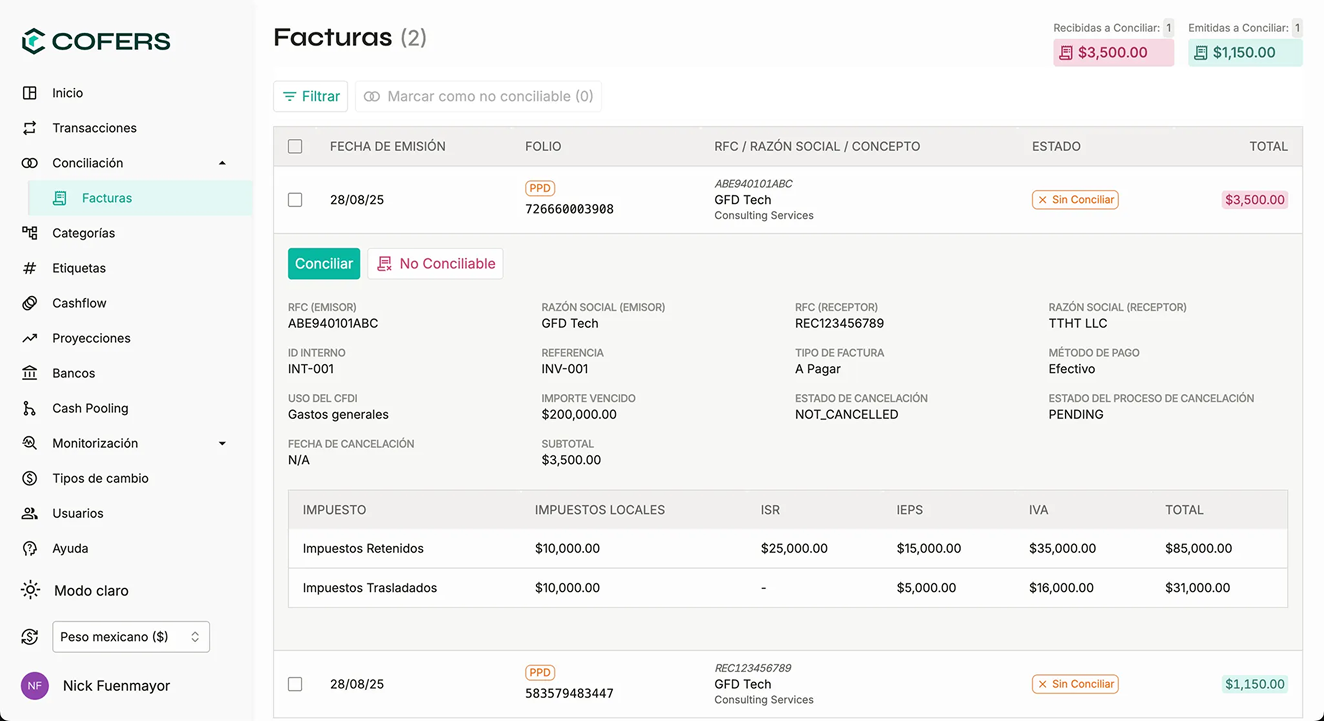Open Cash Pooling via its icon

pos(30,408)
